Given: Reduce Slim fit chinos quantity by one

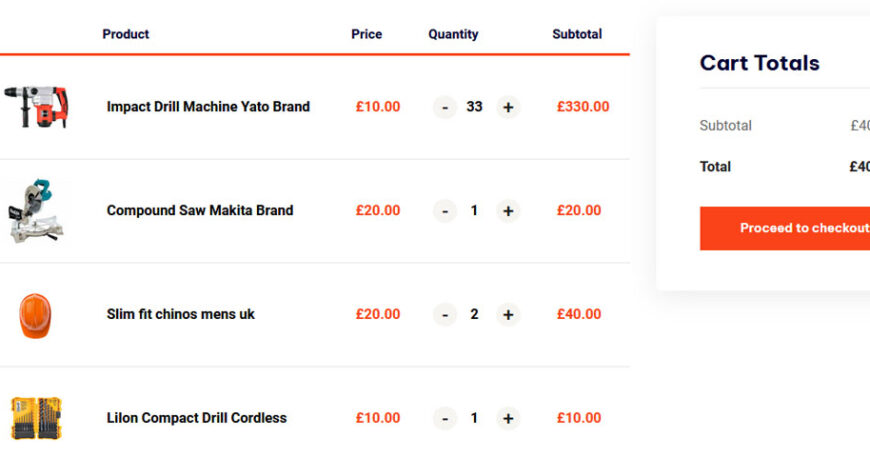Looking at the screenshot, I should 445,315.
